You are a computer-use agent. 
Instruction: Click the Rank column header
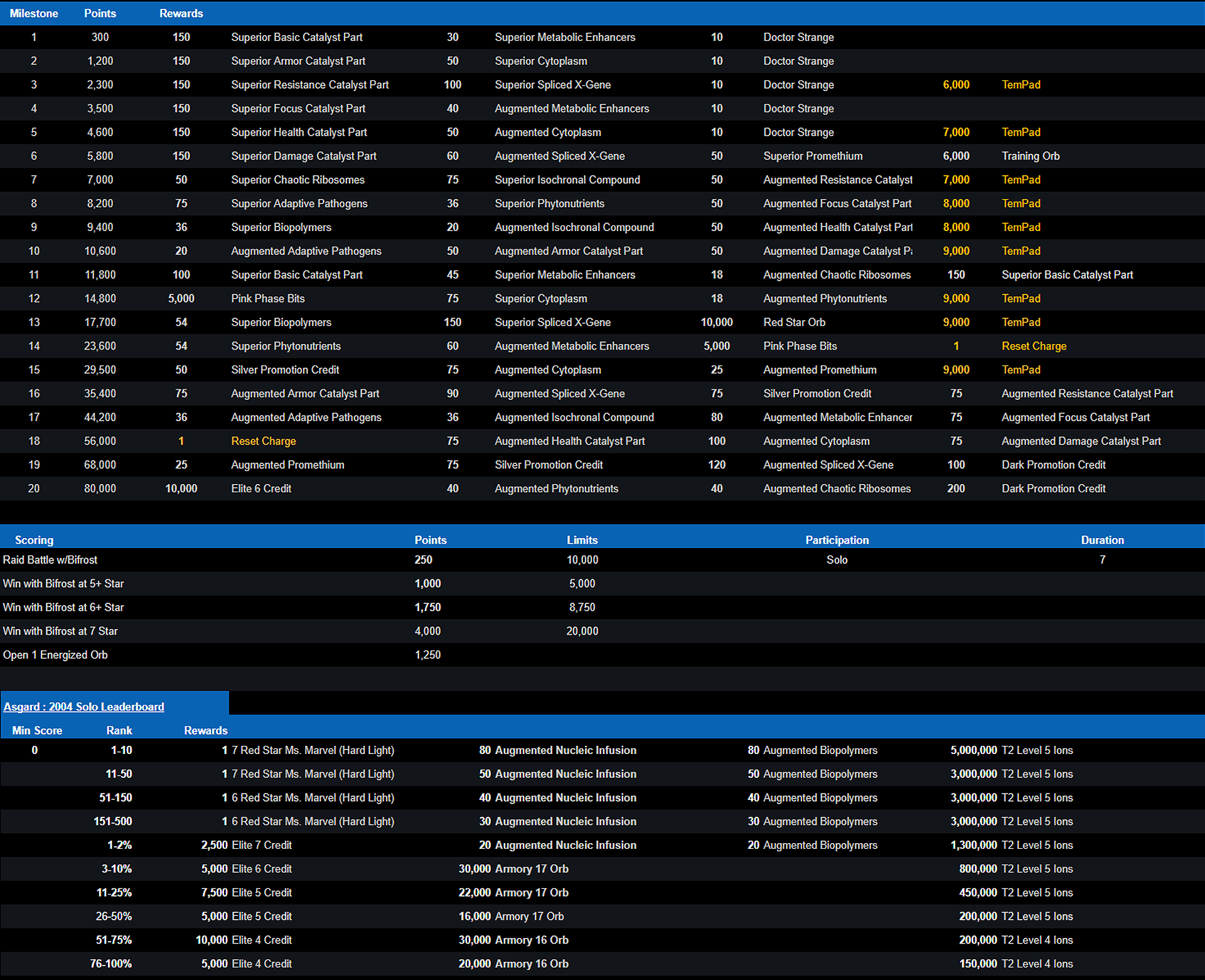coord(119,730)
